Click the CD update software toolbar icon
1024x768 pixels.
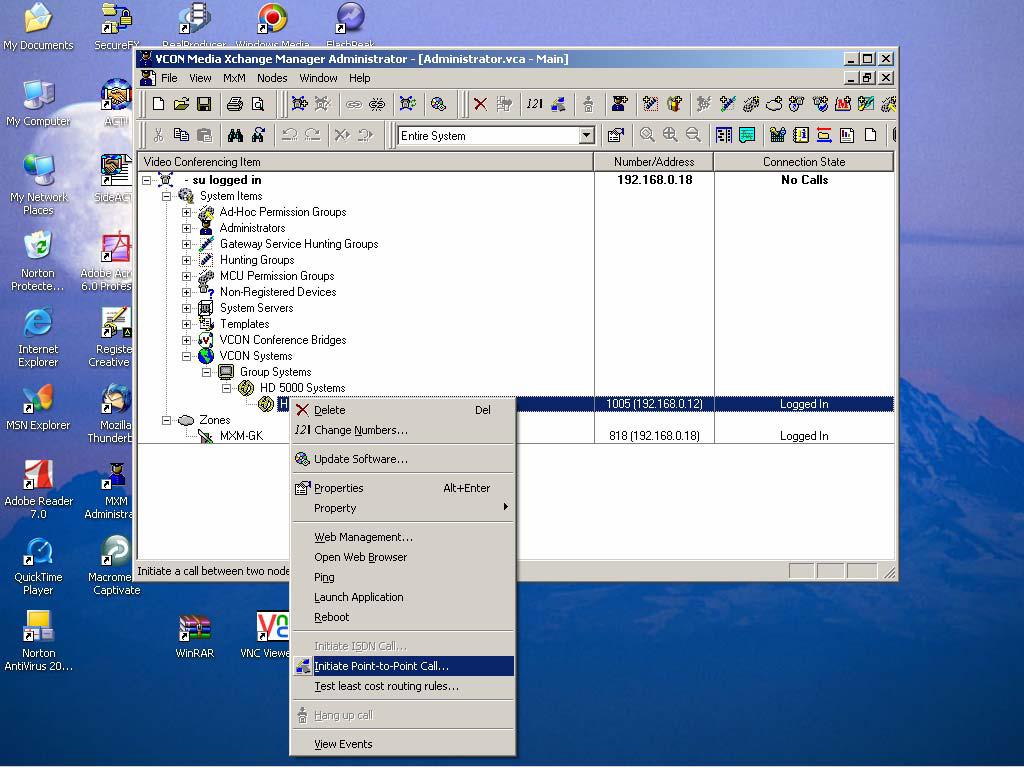(439, 104)
